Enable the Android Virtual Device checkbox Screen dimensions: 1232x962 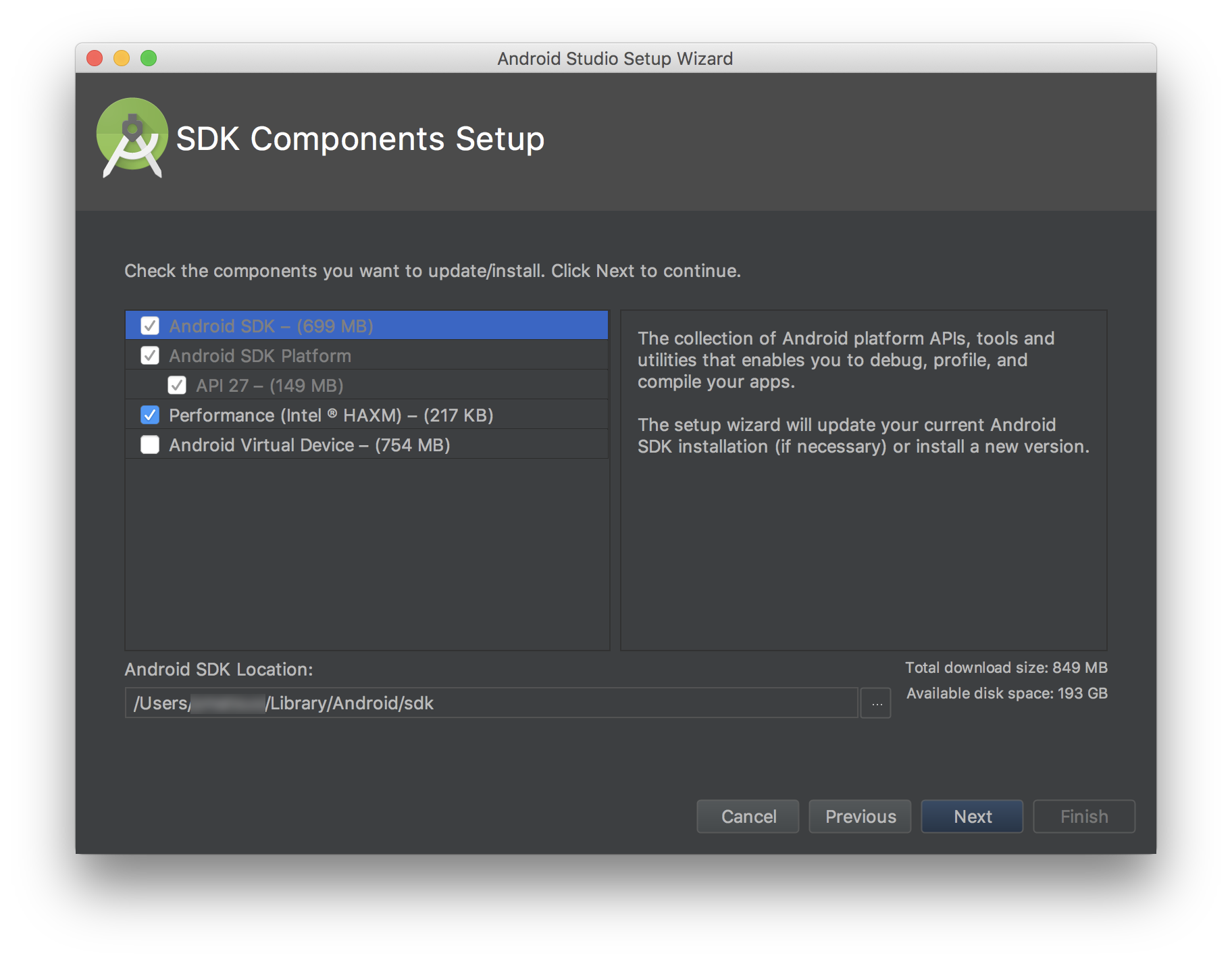[150, 445]
